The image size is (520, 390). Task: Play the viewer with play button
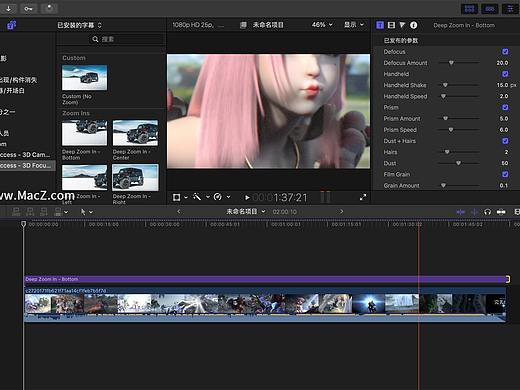[x=247, y=198]
